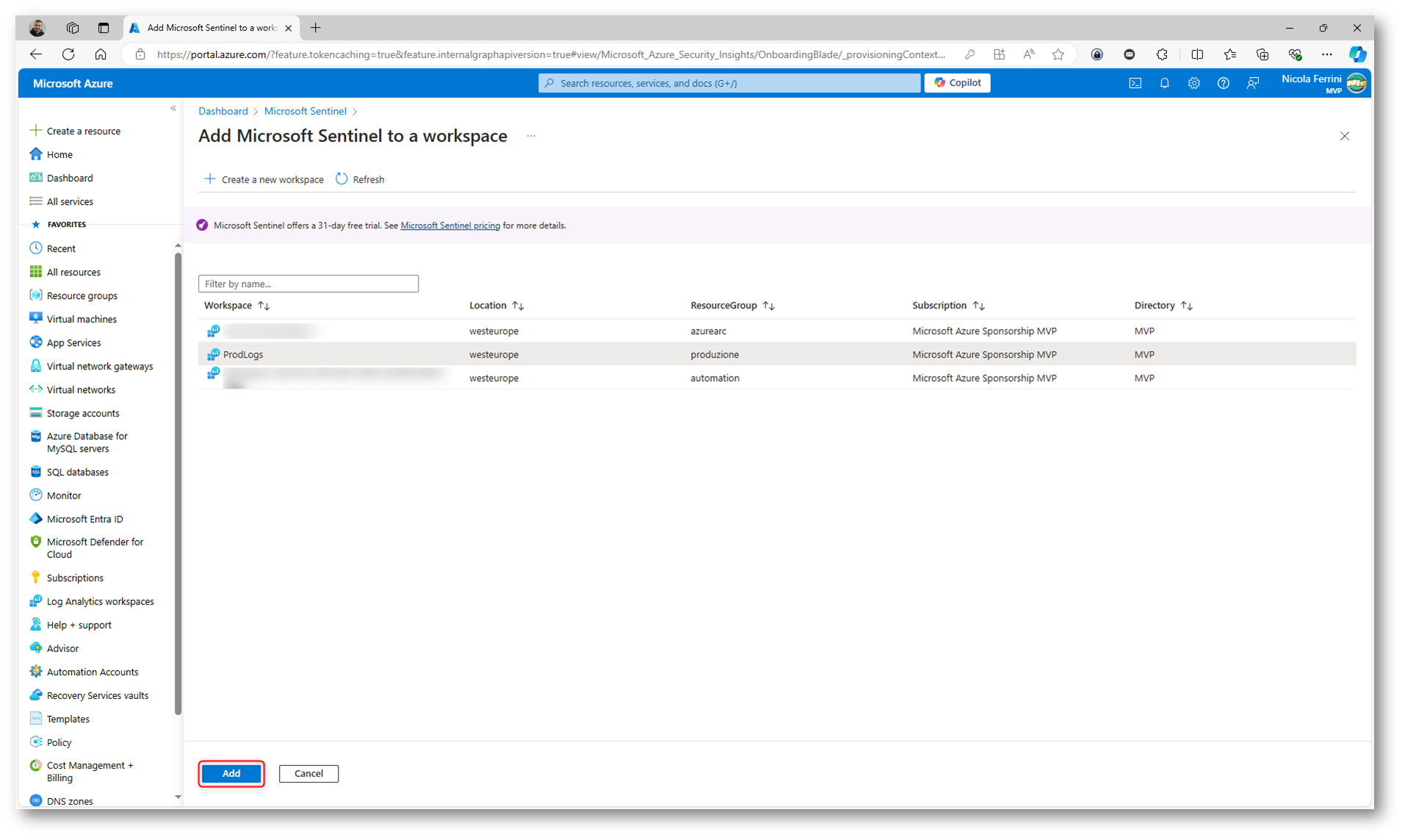Open the help question mark icon
1405x840 pixels.
pos(1223,83)
